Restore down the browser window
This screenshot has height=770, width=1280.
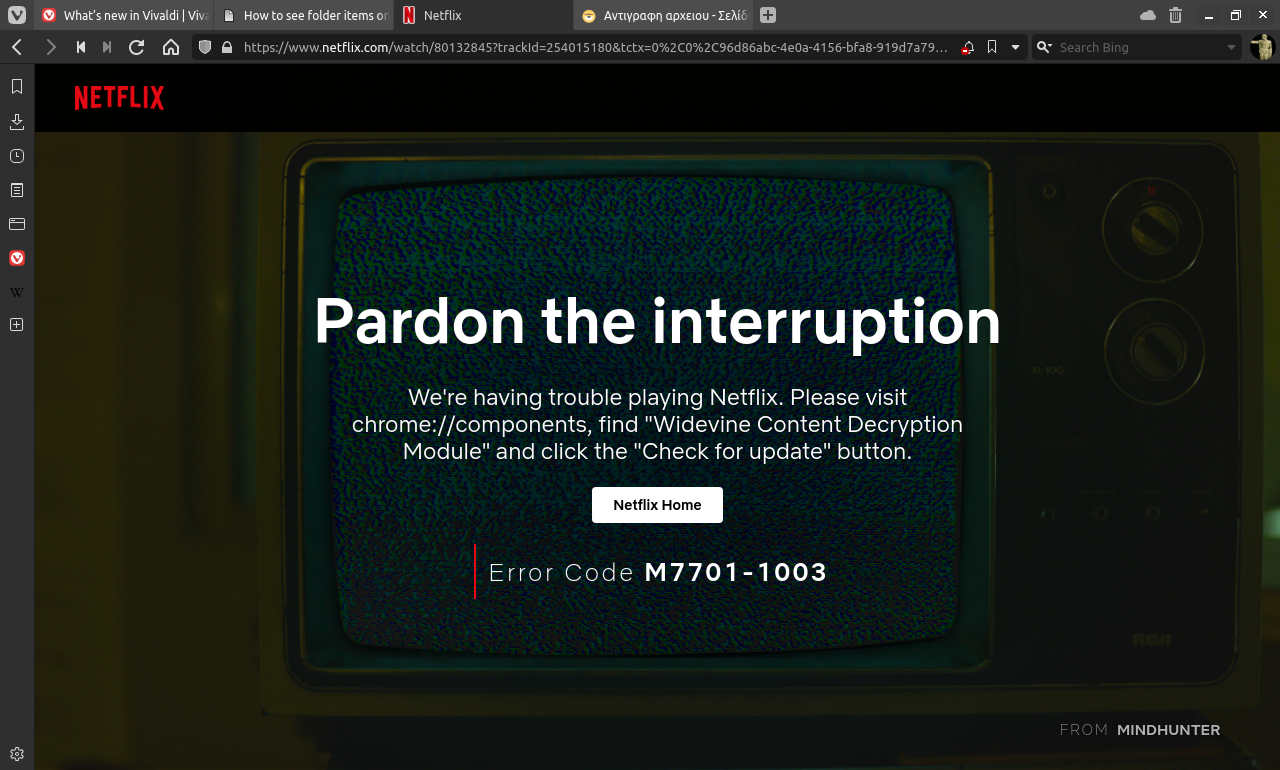click(x=1236, y=15)
